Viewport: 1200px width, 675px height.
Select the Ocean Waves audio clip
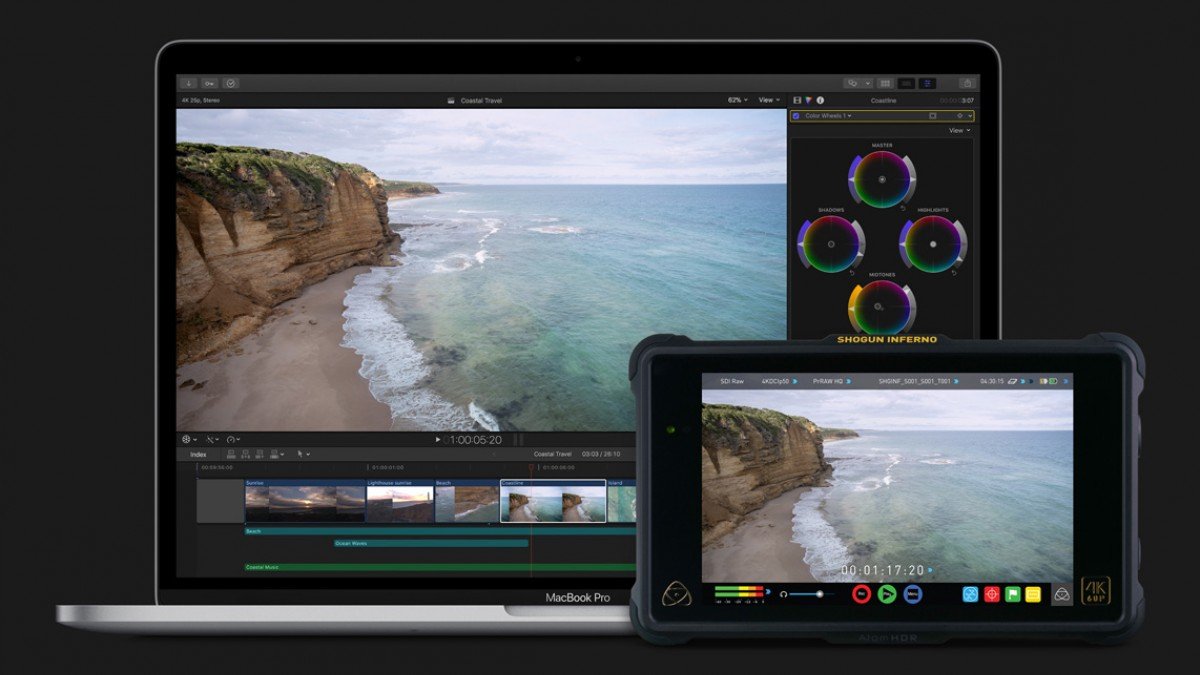pyautogui.click(x=431, y=543)
